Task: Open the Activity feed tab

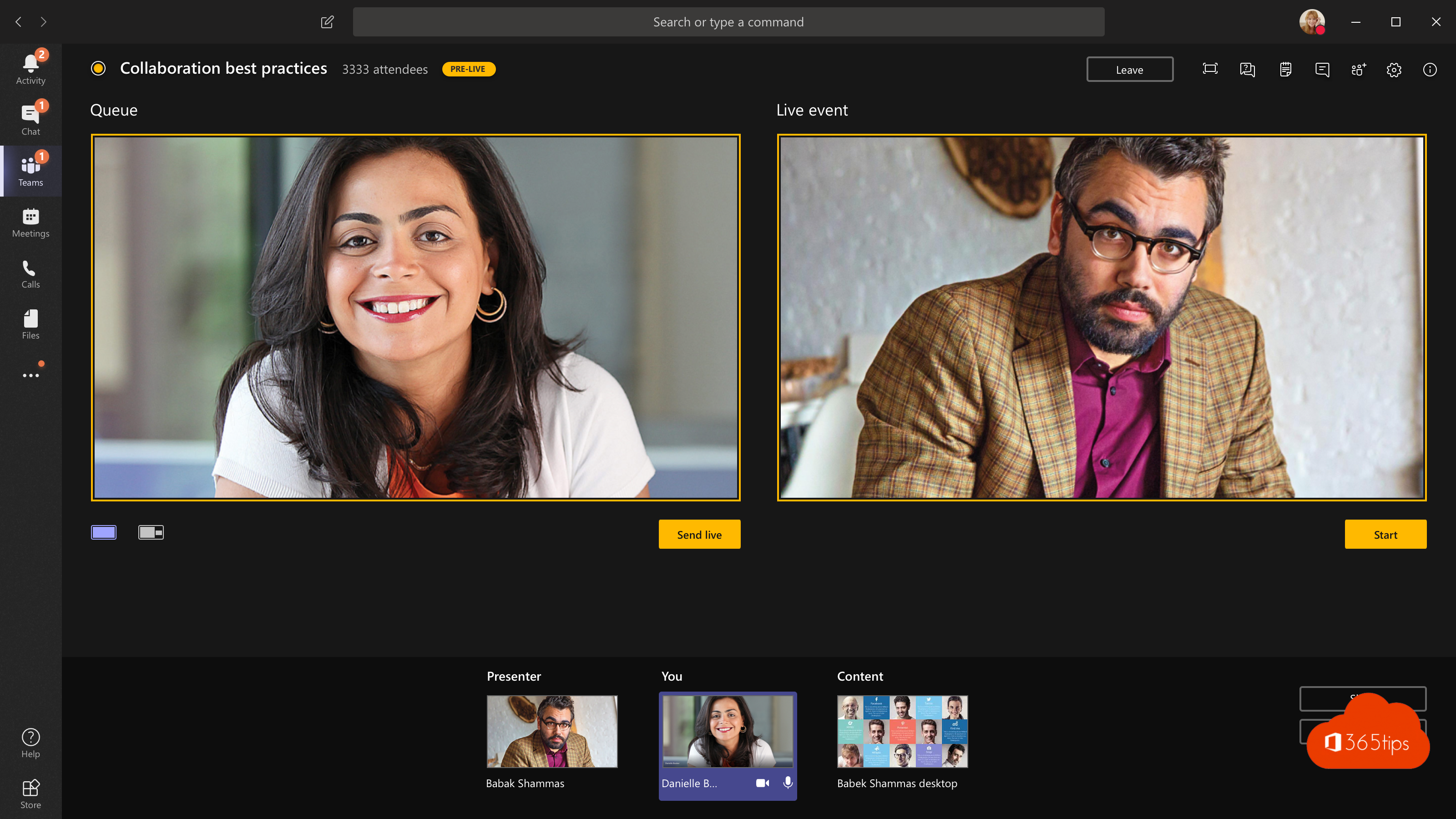Action: (x=30, y=68)
